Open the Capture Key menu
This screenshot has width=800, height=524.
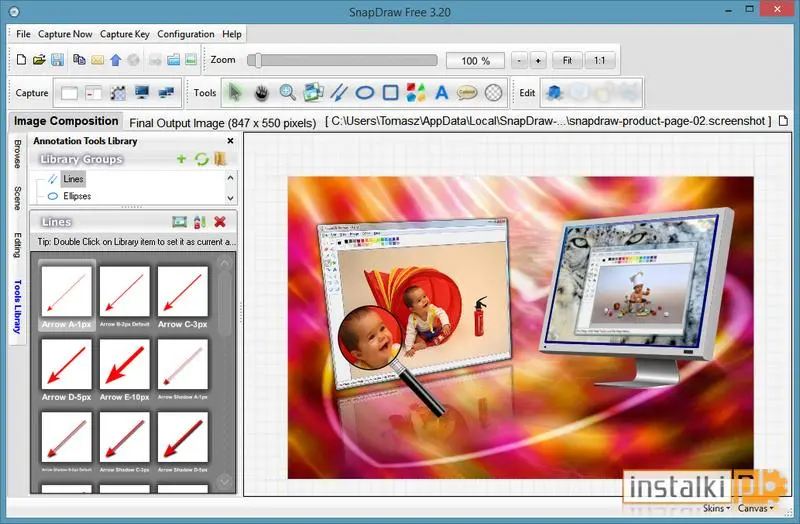pos(124,34)
